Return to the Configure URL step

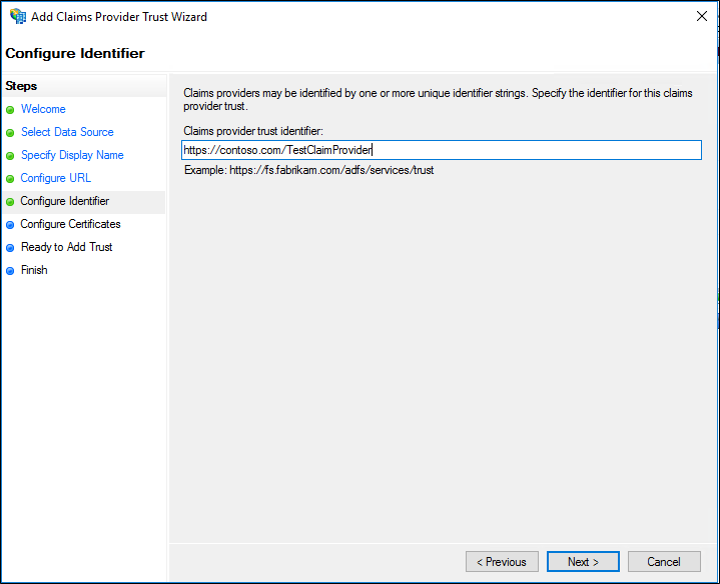pos(56,178)
